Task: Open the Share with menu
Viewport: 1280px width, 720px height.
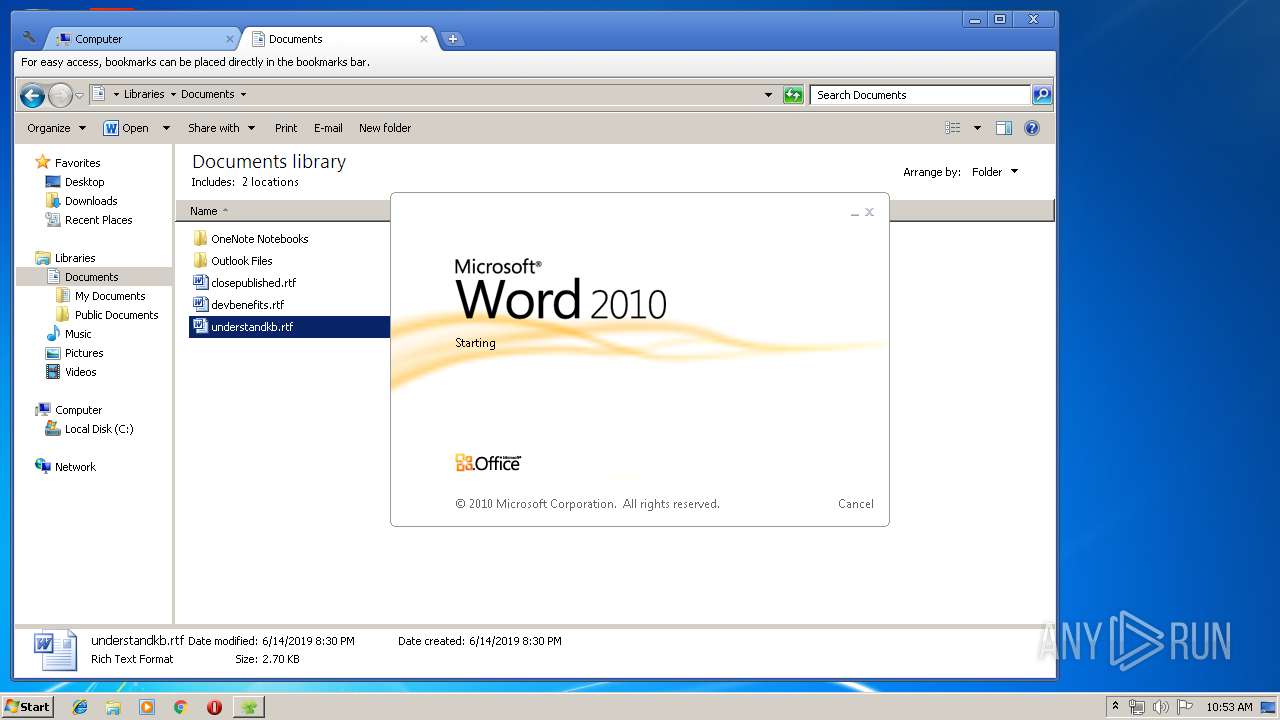Action: 222,128
